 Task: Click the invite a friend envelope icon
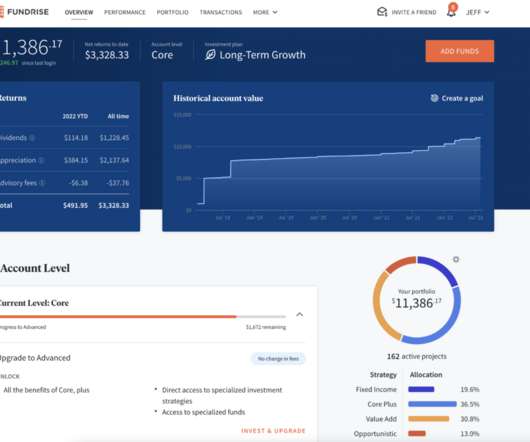click(x=382, y=12)
